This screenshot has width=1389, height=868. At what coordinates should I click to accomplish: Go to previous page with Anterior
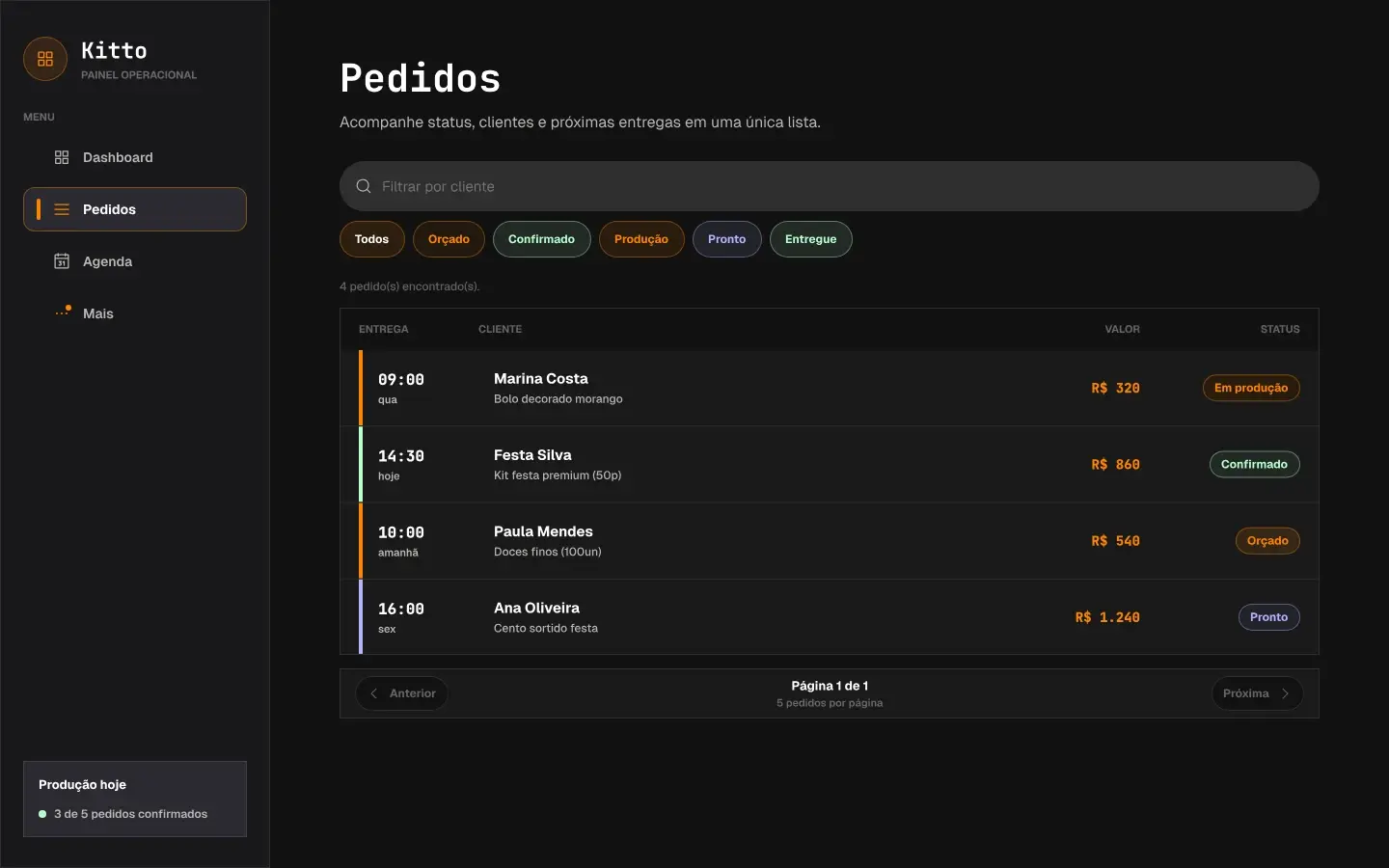(x=402, y=693)
